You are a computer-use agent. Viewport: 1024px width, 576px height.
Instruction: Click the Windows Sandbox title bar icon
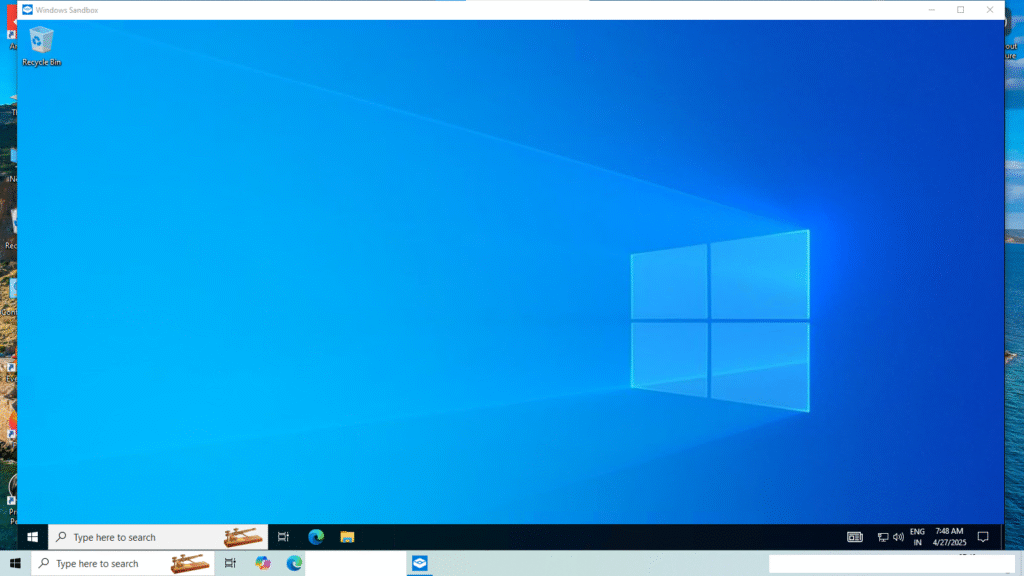coord(27,10)
